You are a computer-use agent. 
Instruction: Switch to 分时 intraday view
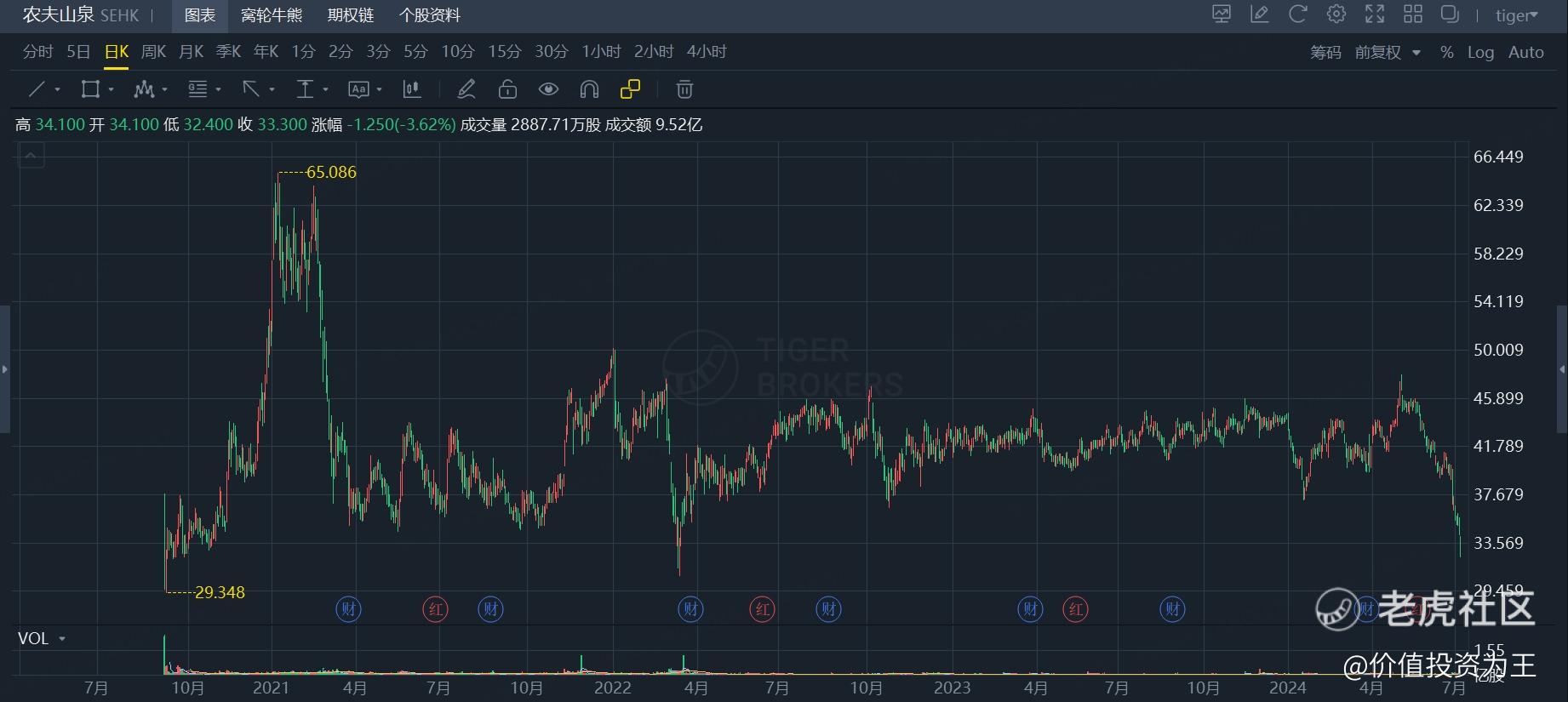point(37,52)
